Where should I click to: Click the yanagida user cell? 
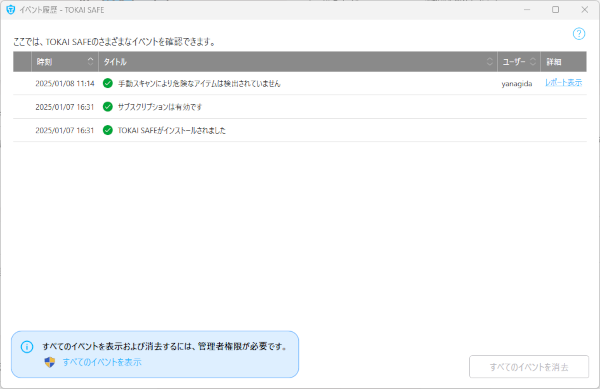(517, 84)
